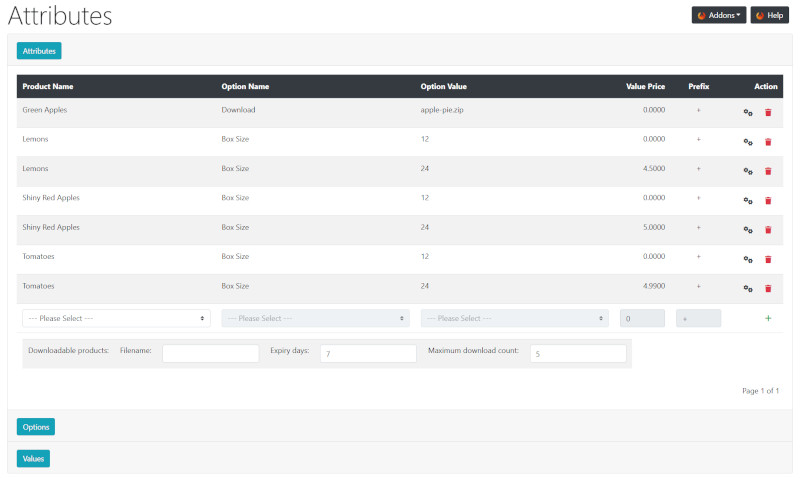Edit Lemons Box Size 24 attribute
Viewport: 800px width, 478px height.
pyautogui.click(x=748, y=171)
